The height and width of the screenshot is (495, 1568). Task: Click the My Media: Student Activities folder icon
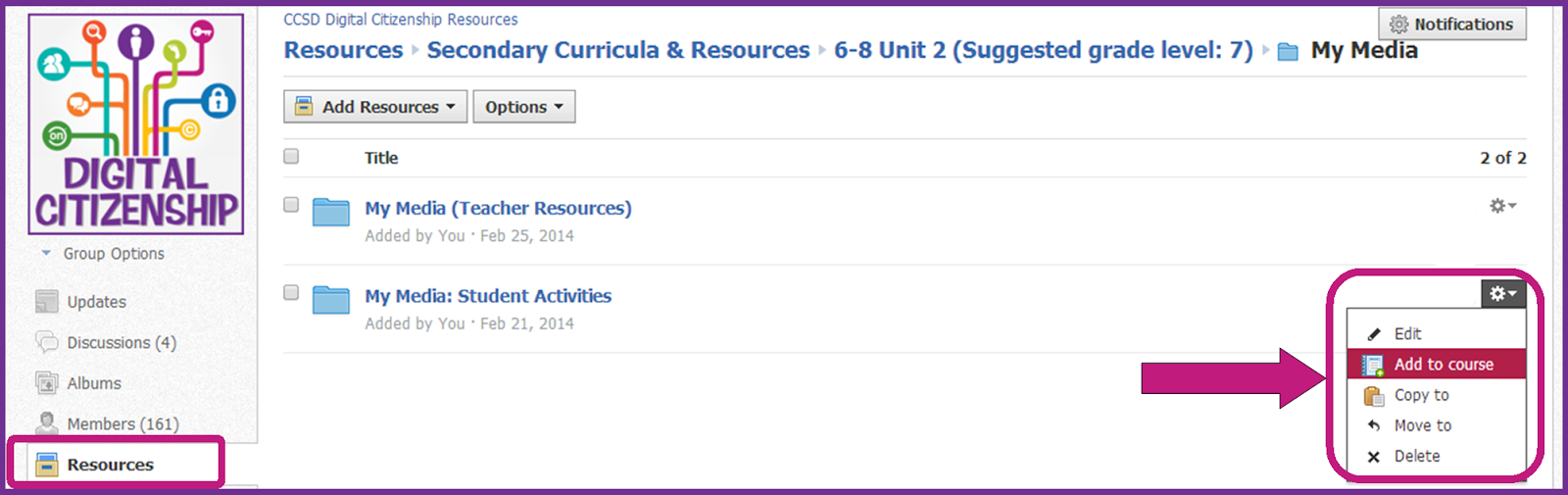331,300
